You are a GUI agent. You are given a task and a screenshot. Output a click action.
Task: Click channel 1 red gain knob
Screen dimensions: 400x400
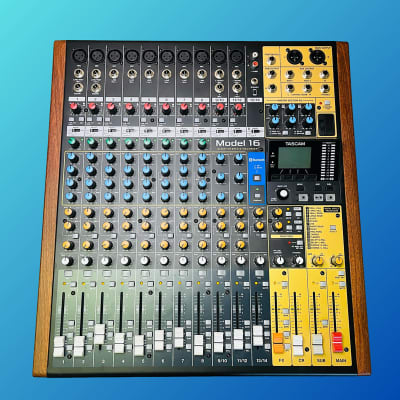pyautogui.click(x=74, y=108)
